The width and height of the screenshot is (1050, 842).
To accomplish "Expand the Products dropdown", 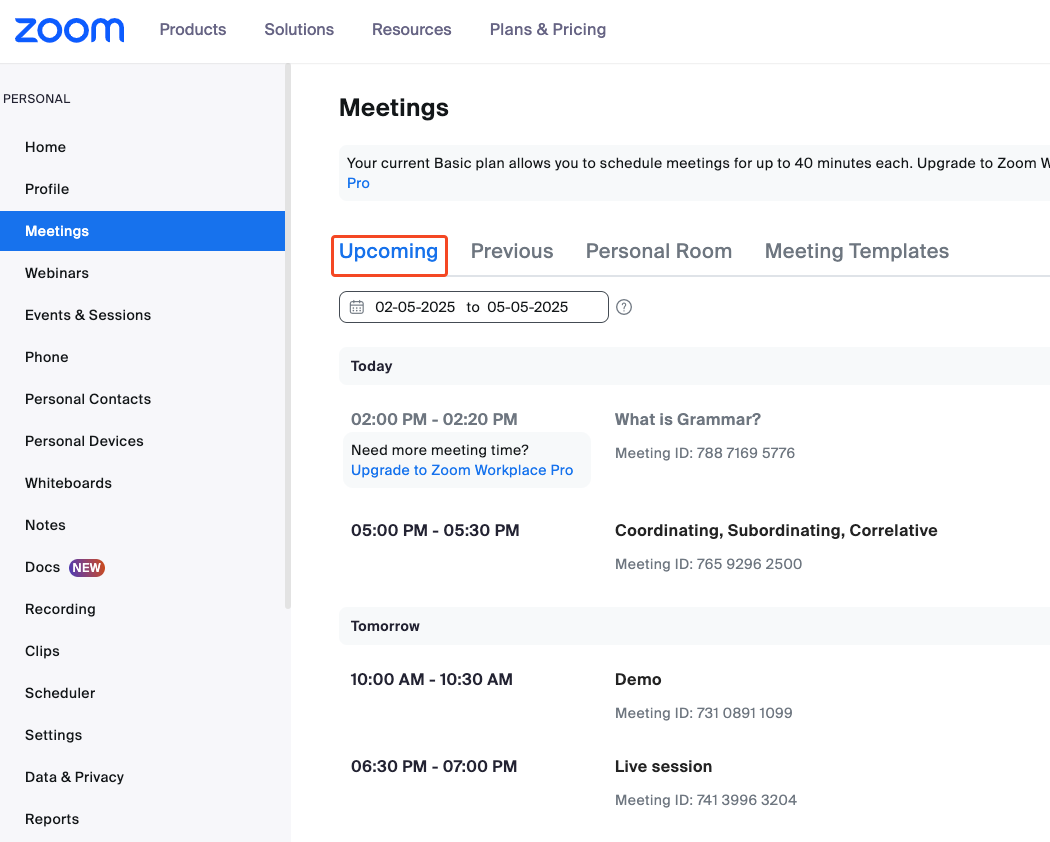I will click(x=192, y=30).
